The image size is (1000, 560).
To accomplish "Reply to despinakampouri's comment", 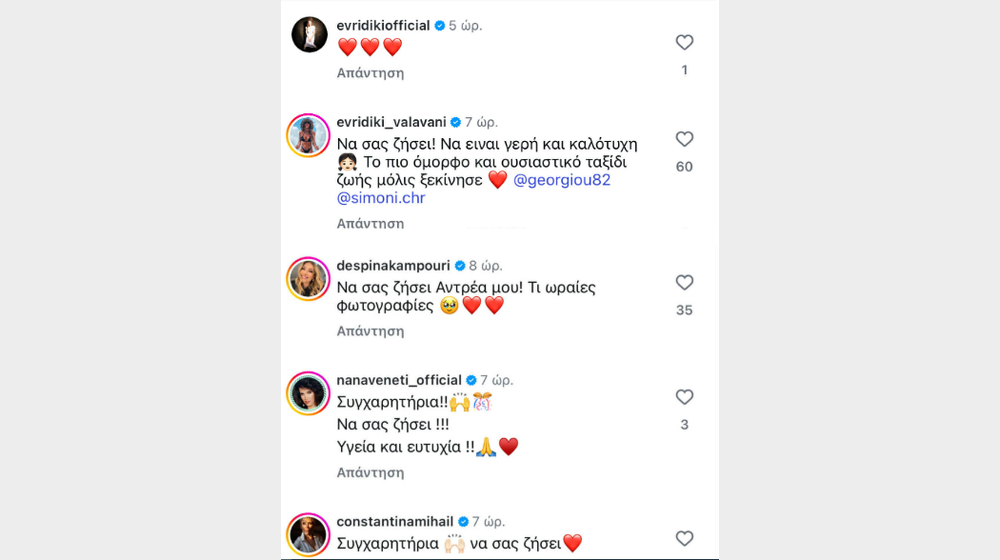I will tap(370, 331).
